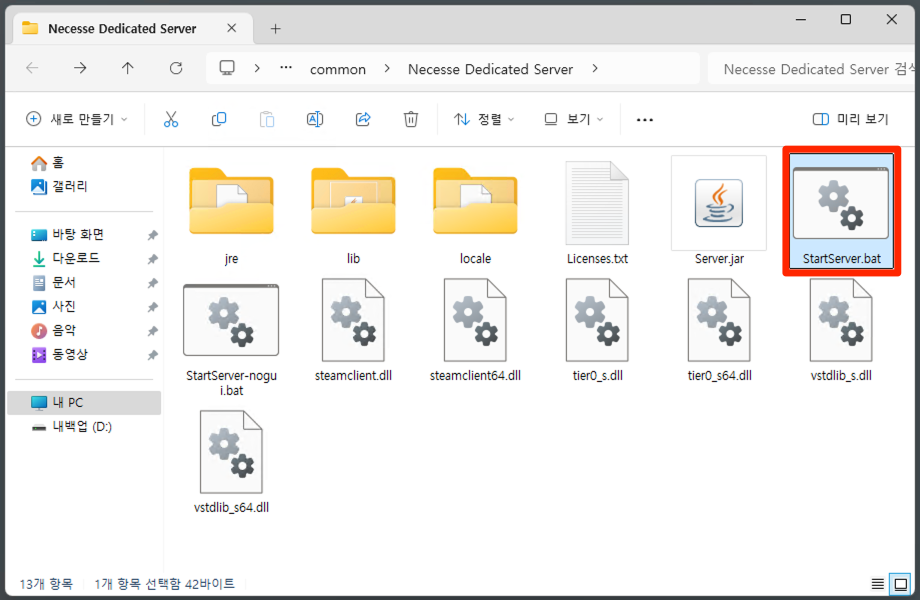Screen dimensions: 920x600
Task: Select the Licenses.txt file
Action: [597, 212]
